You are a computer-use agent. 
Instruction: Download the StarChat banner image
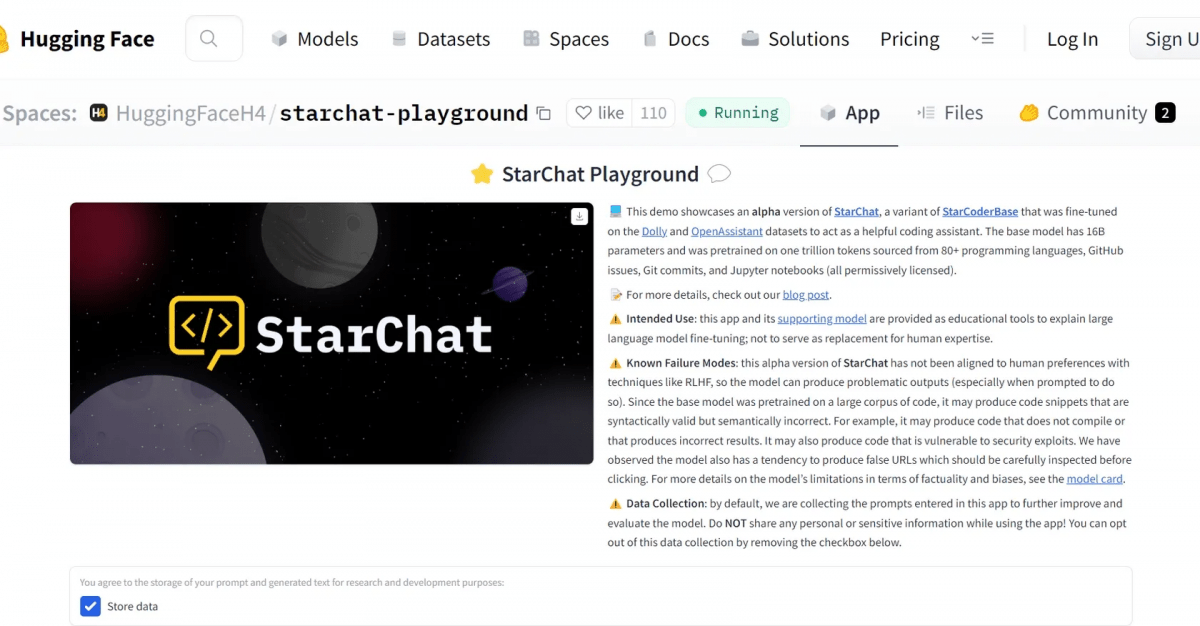tap(579, 216)
